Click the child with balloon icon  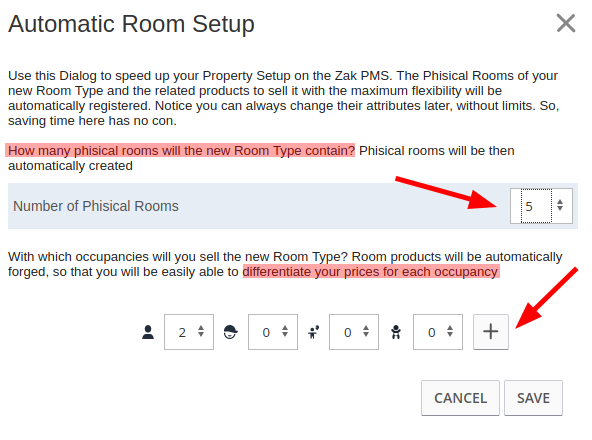[x=314, y=332]
